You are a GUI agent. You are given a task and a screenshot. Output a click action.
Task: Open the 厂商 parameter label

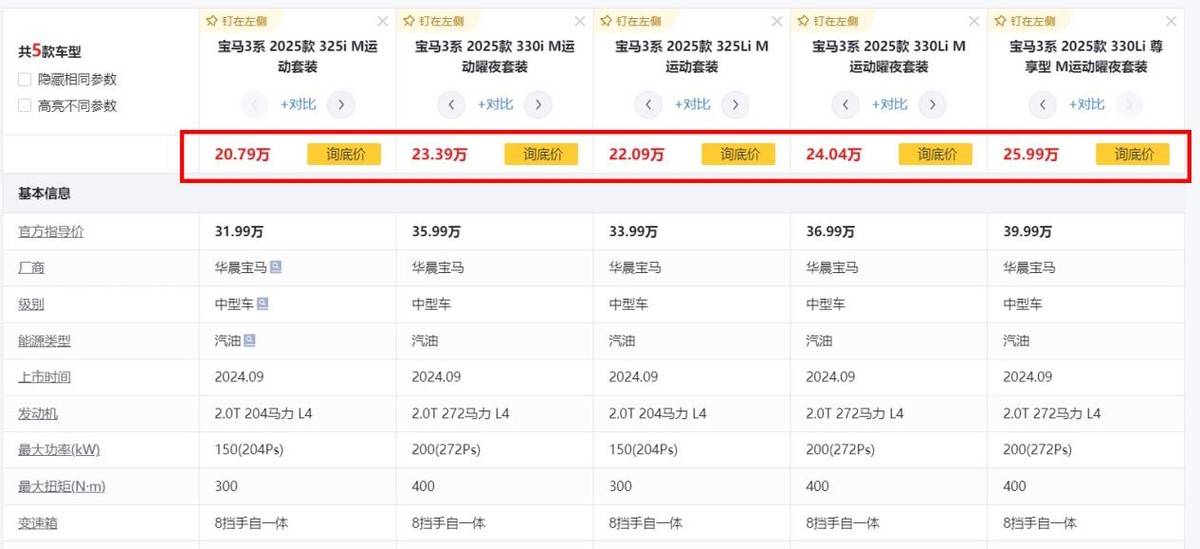(x=31, y=268)
